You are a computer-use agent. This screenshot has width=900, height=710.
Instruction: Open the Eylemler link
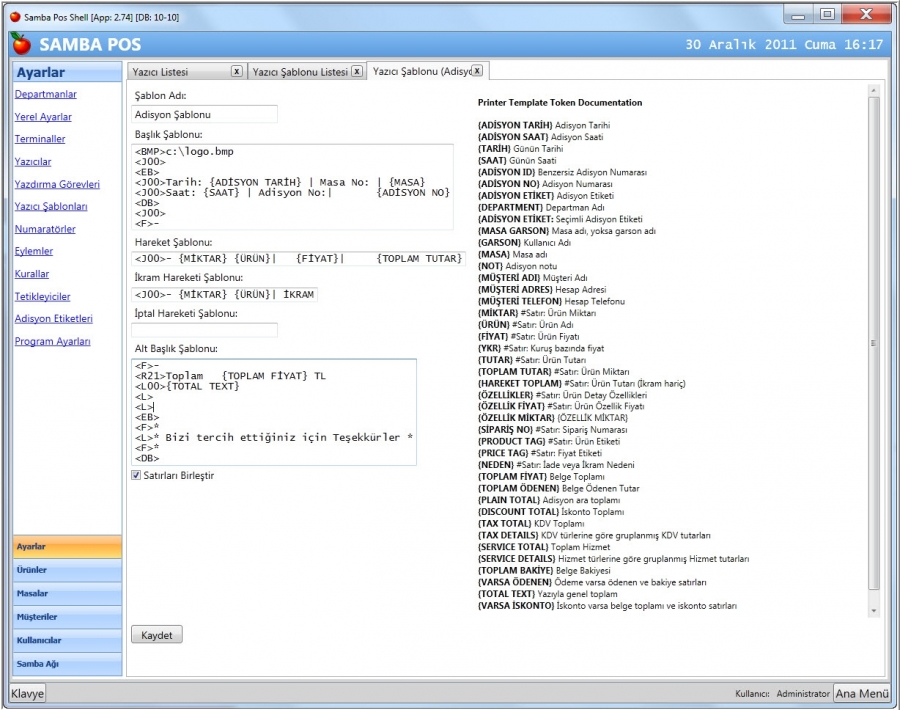point(34,251)
